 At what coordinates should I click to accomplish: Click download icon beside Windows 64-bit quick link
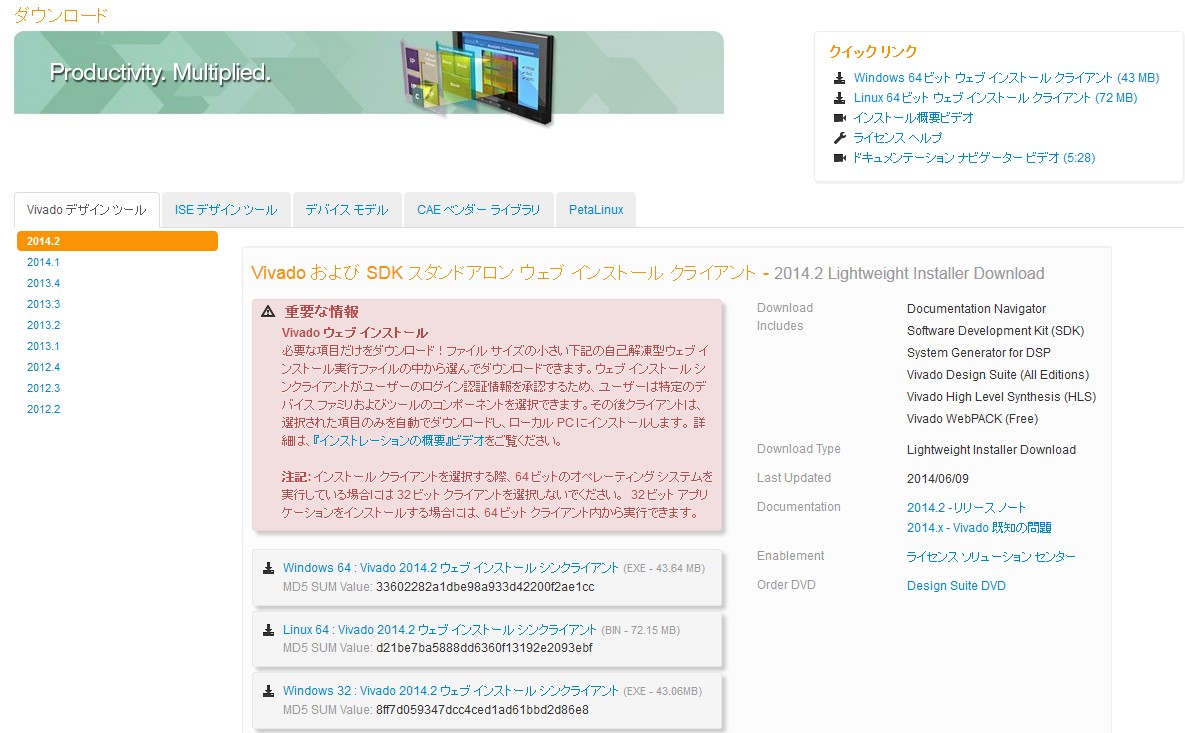coord(839,78)
